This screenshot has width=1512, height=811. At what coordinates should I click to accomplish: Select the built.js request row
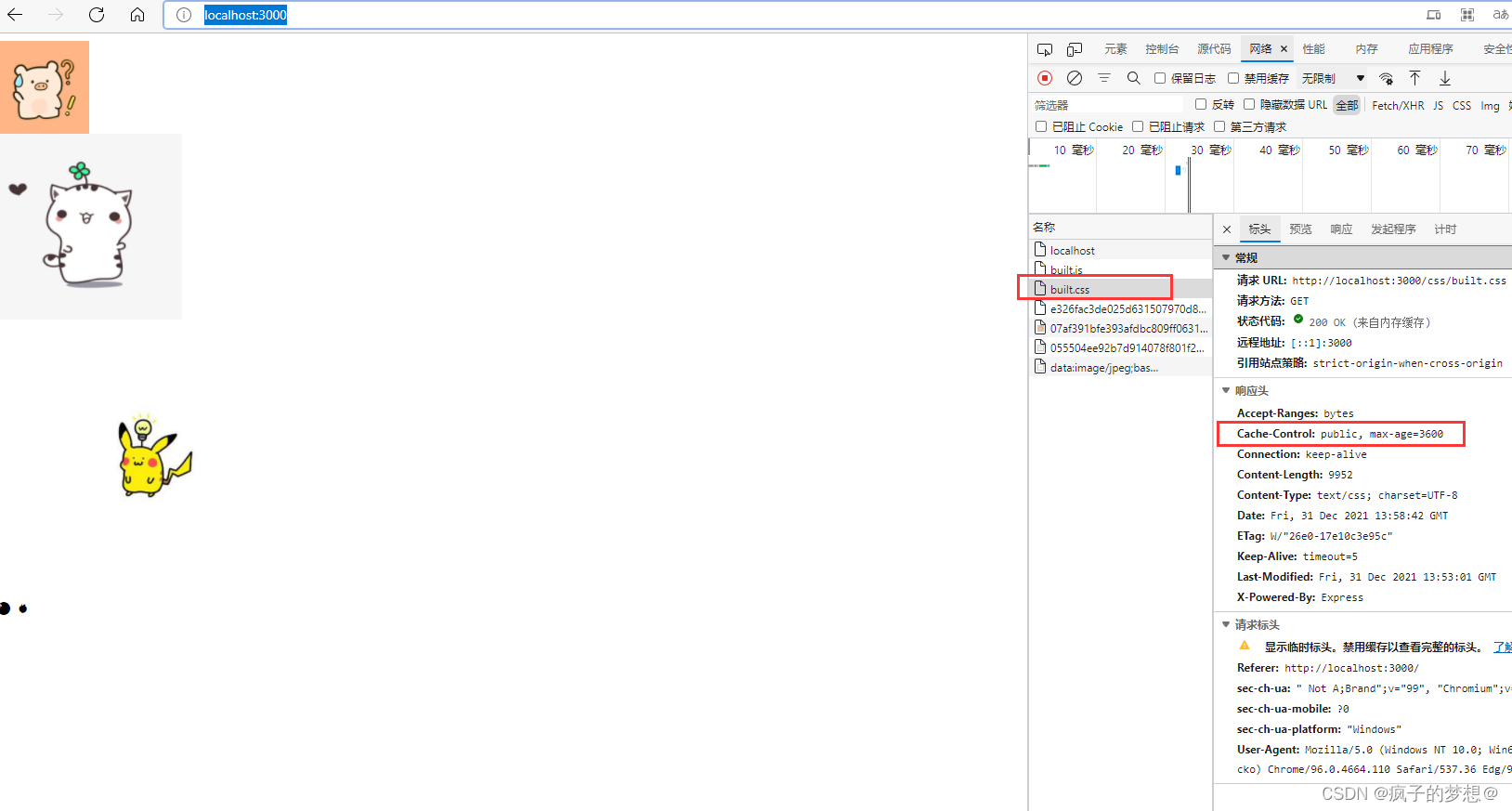pos(1120,269)
